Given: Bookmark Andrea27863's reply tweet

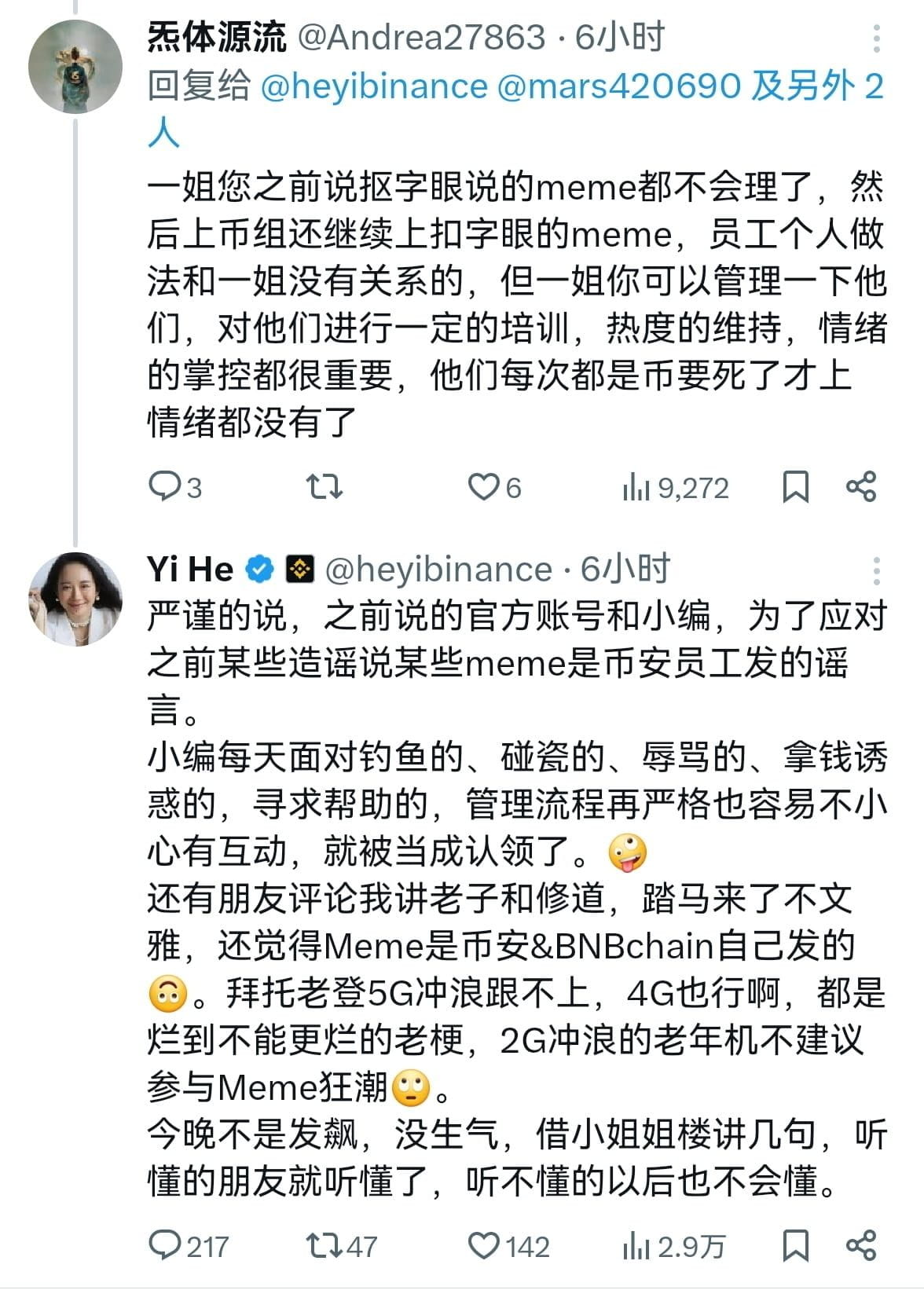Looking at the screenshot, I should click(x=795, y=487).
